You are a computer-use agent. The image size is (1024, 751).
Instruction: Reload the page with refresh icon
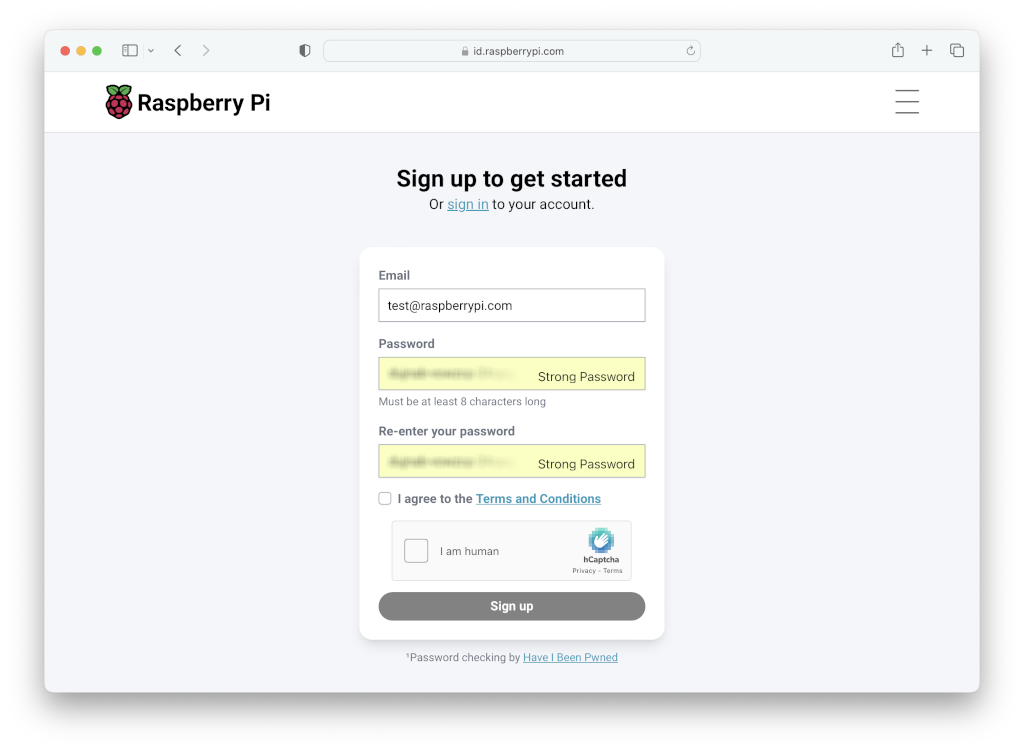(690, 51)
